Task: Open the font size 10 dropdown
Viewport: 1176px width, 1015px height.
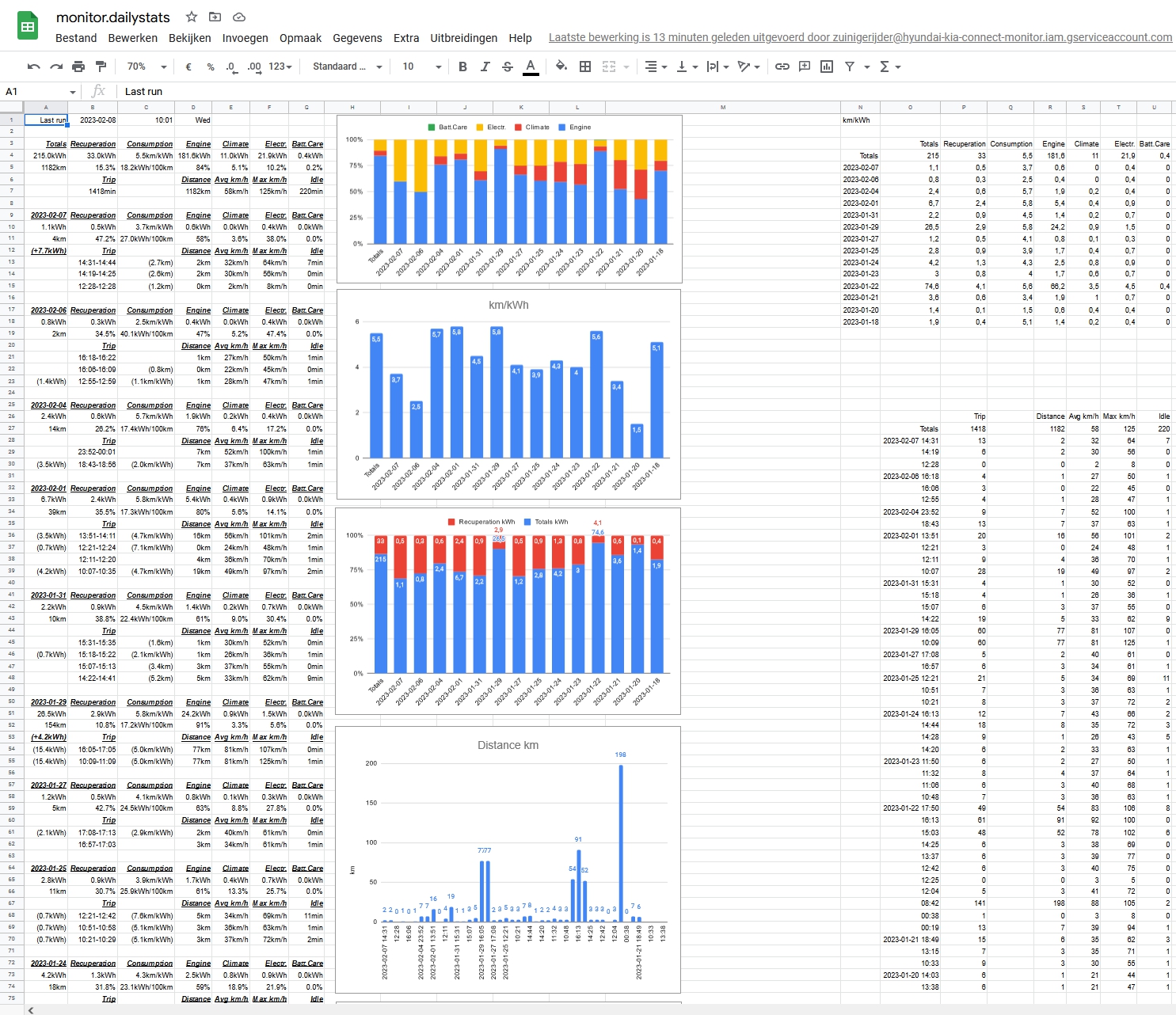Action: [x=421, y=67]
